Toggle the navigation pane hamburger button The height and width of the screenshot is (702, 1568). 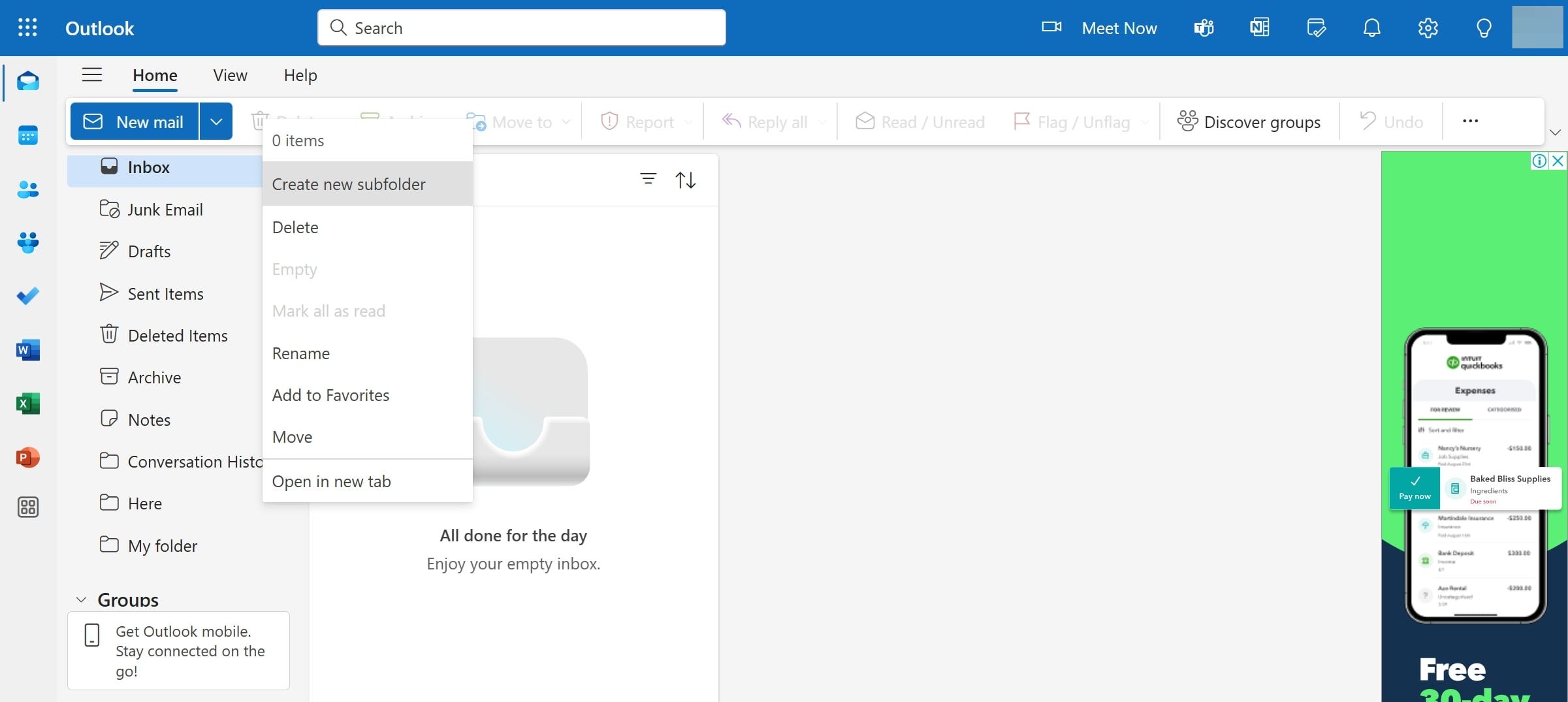pyautogui.click(x=92, y=75)
